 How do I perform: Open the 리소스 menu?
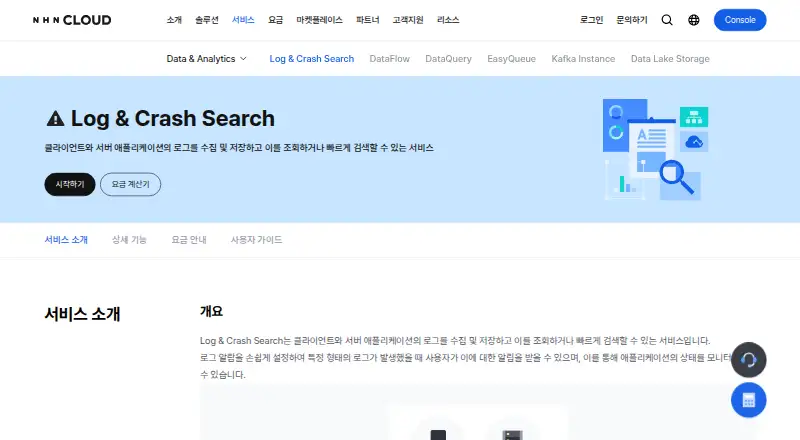[x=448, y=20]
